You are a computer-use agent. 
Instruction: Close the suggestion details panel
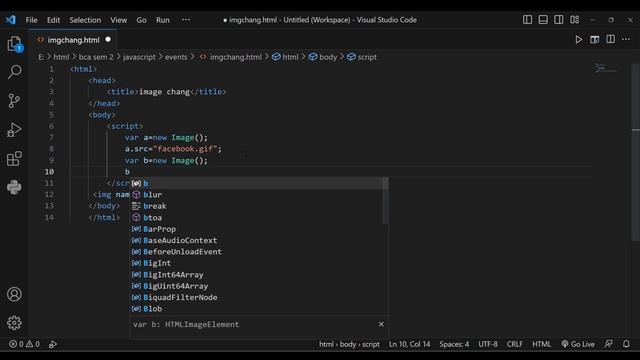point(381,324)
